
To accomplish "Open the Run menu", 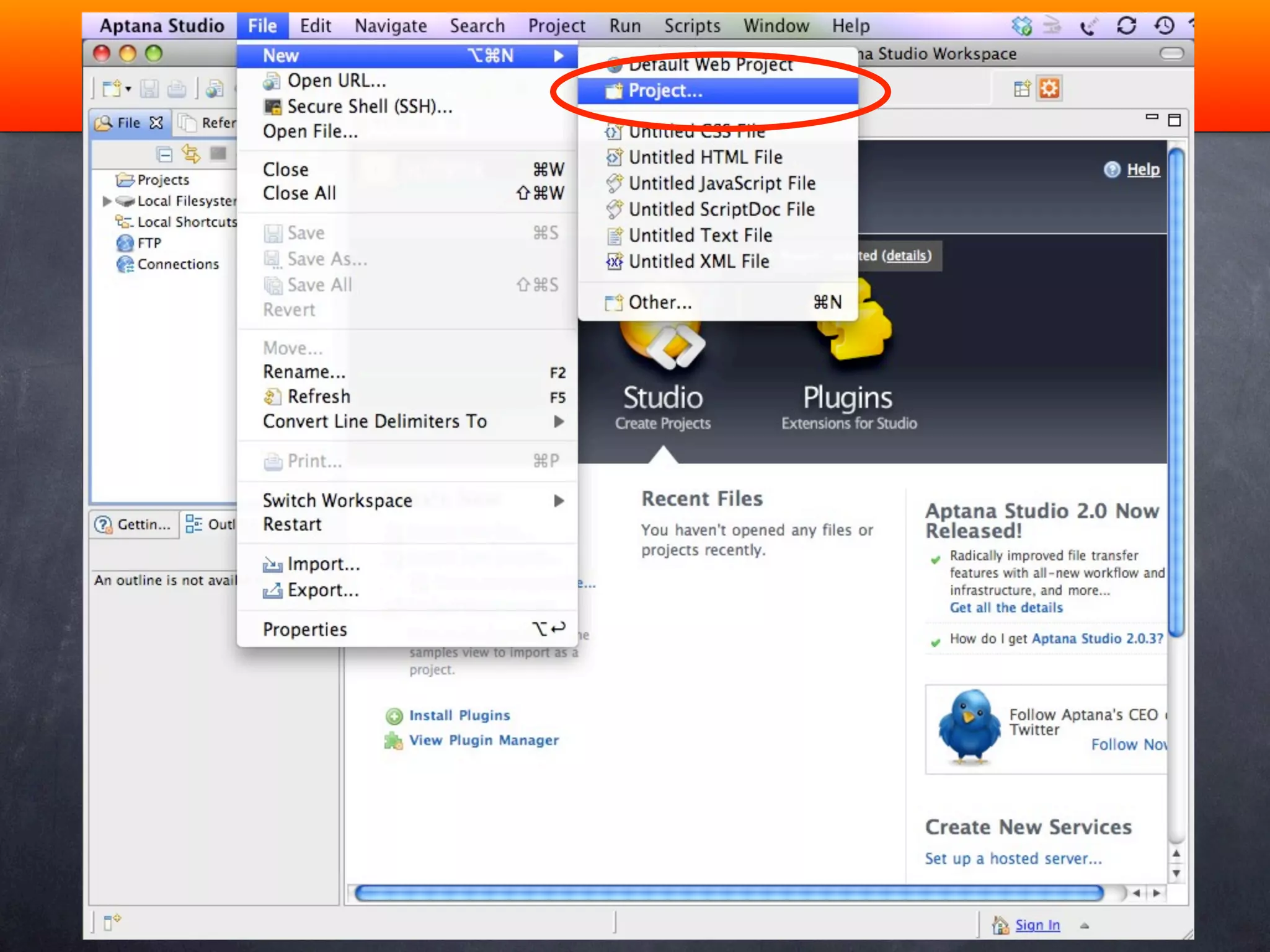I will [625, 26].
